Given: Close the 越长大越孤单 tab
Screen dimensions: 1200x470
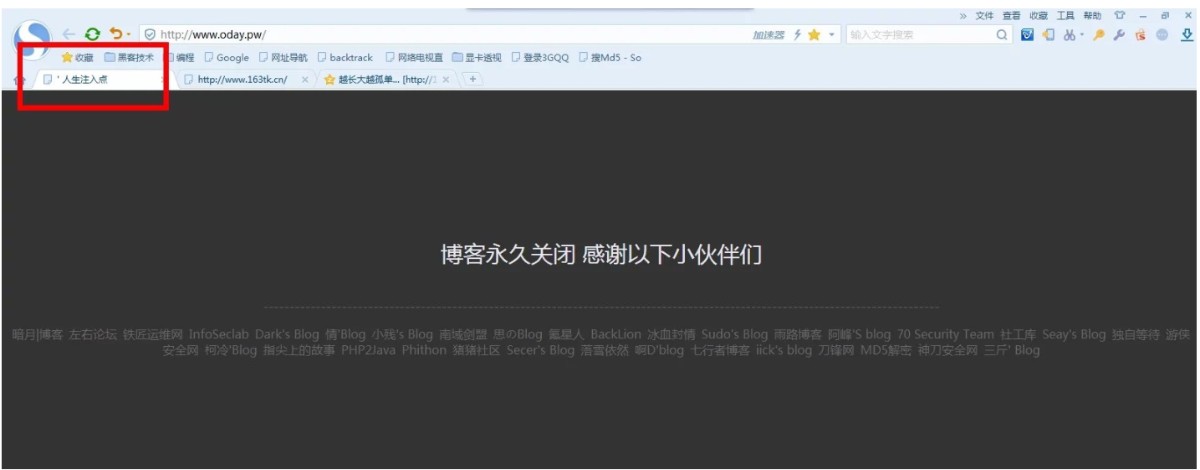Looking at the screenshot, I should (x=446, y=80).
